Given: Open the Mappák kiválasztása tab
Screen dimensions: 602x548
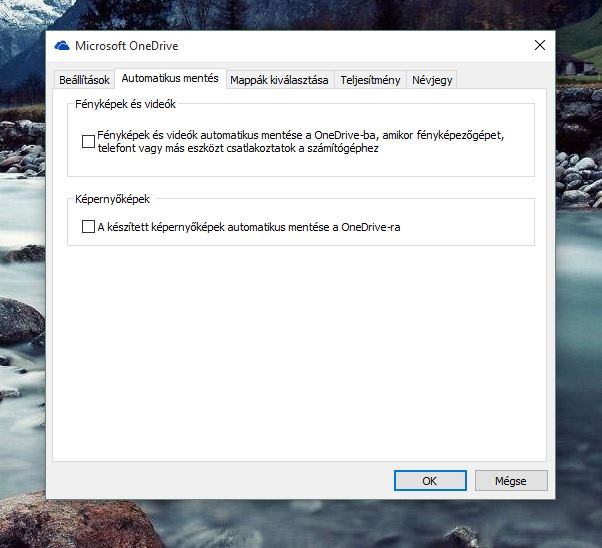Looking at the screenshot, I should point(279,80).
